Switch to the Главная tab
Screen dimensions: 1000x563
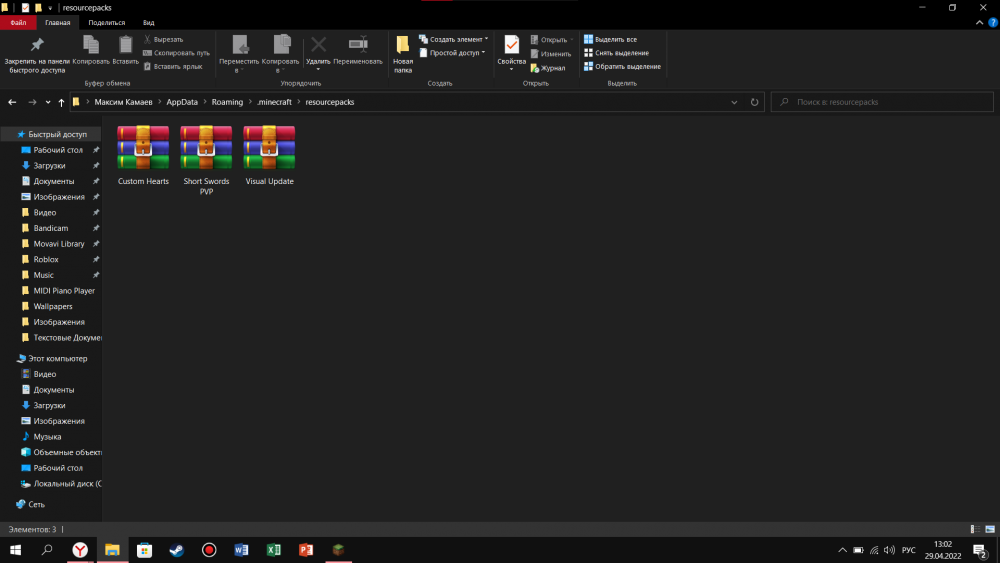tap(57, 22)
